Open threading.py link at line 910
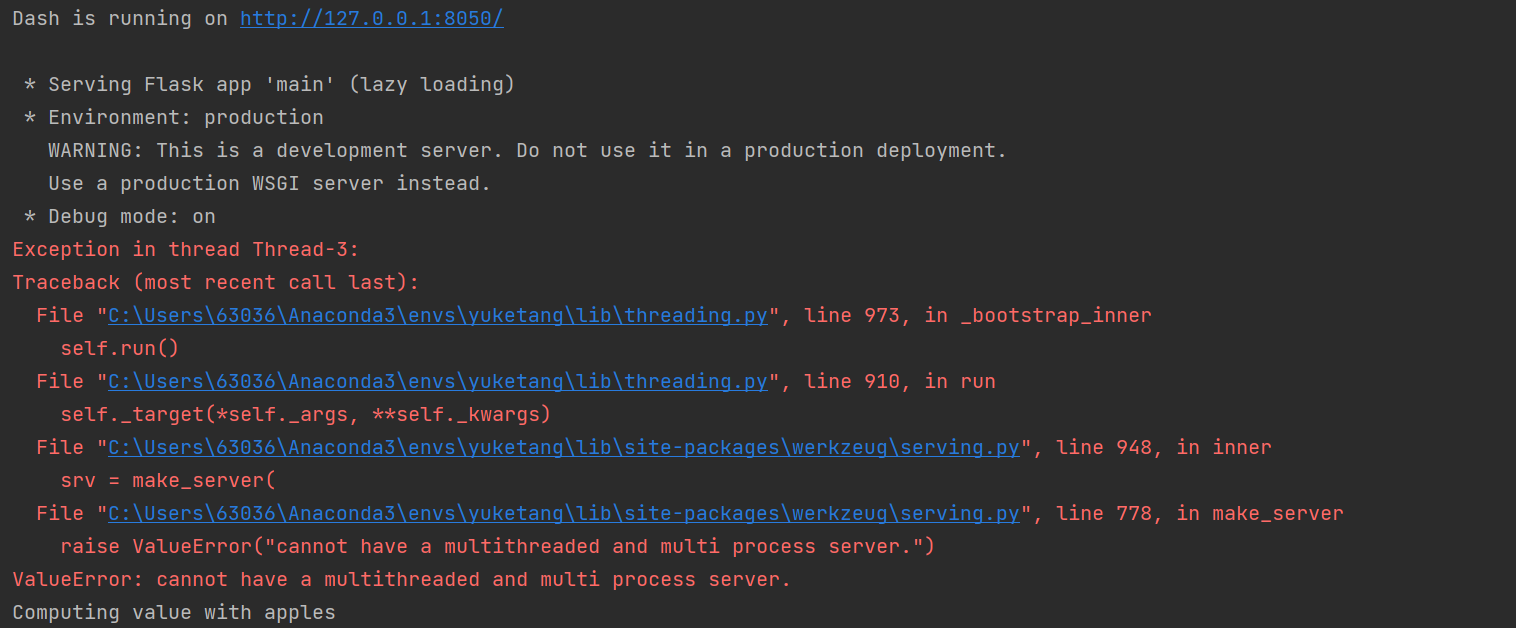Image resolution: width=1516 pixels, height=628 pixels. click(x=438, y=382)
